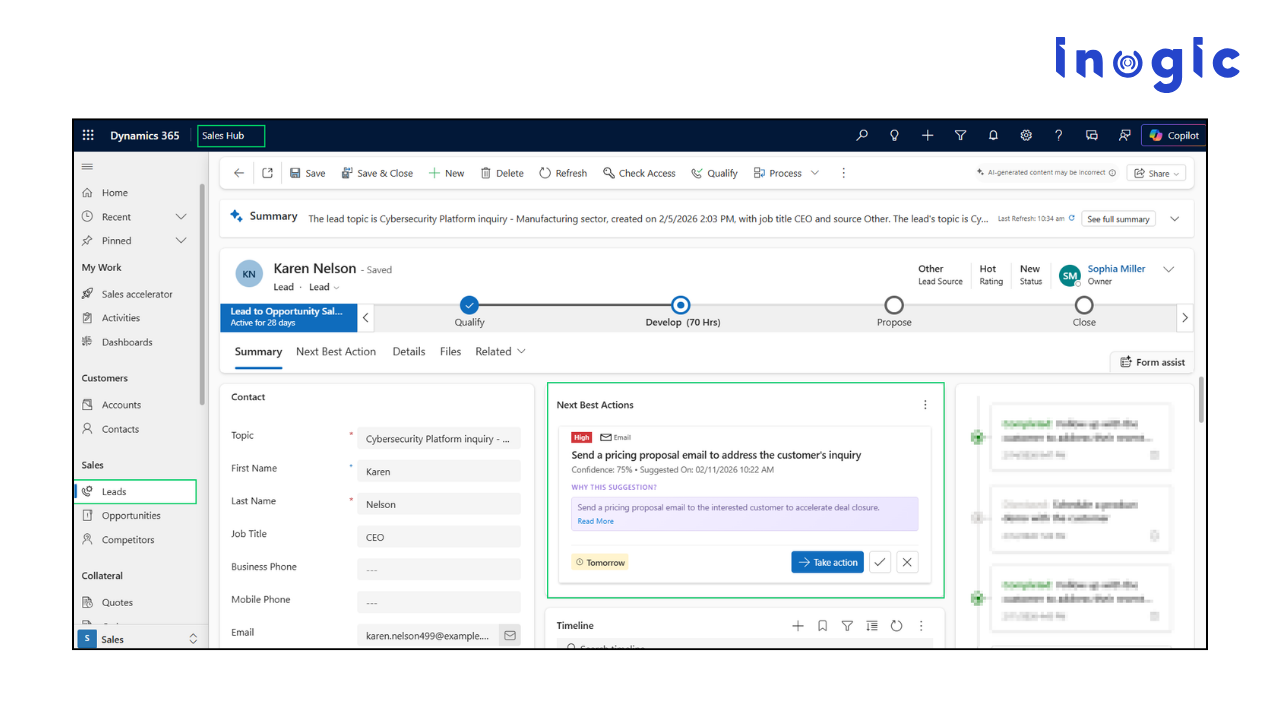Open command bar more options ellipsis
Viewport: 1280px width, 720px height.
843,173
